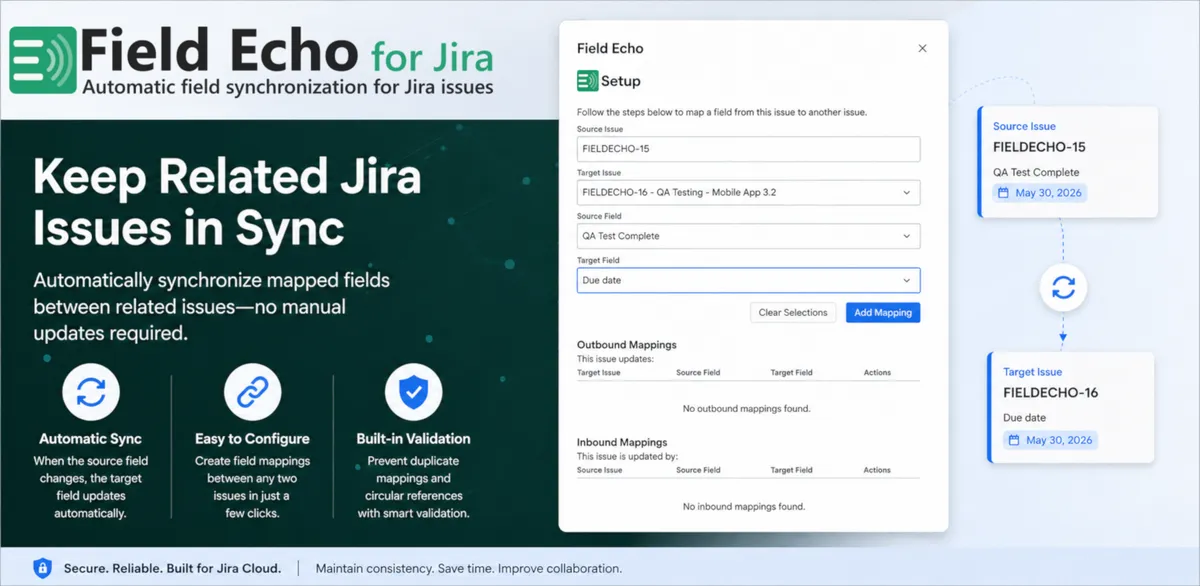Click QA Test Complete text in Source card
This screenshot has width=1200, height=586.
(1036, 172)
